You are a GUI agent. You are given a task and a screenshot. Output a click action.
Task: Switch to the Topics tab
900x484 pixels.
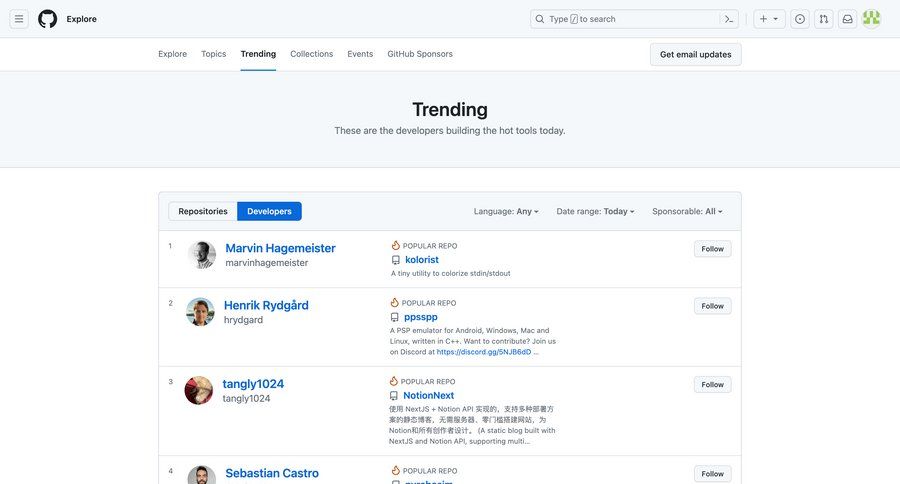[x=214, y=54]
